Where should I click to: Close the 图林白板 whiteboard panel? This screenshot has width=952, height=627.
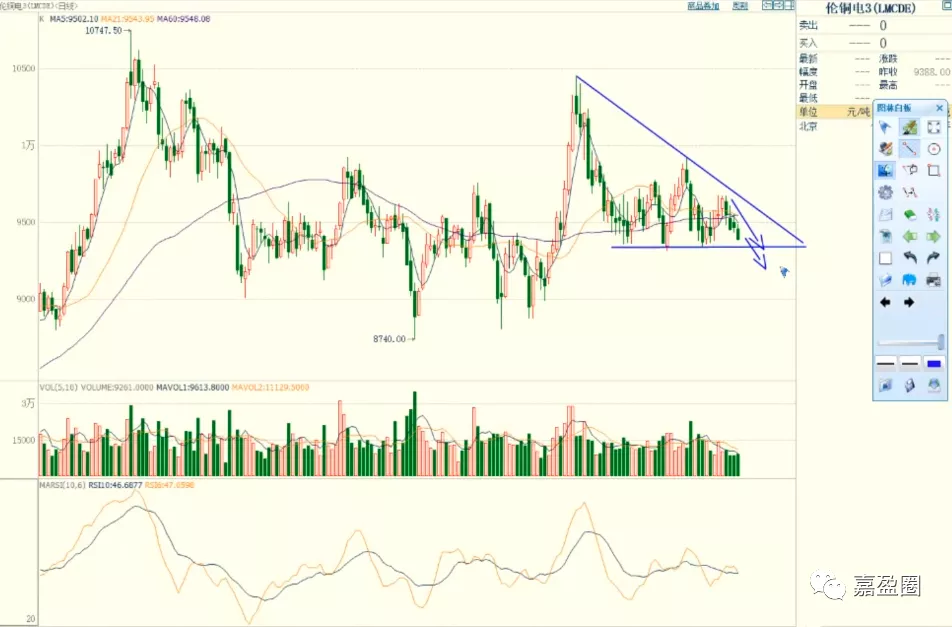pyautogui.click(x=939, y=108)
